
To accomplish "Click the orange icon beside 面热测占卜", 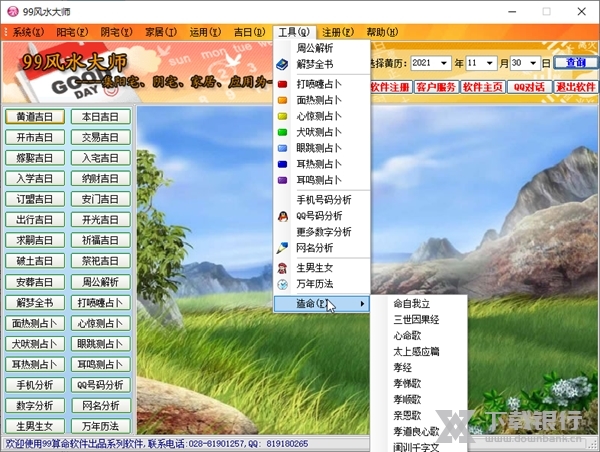I will click(282, 100).
